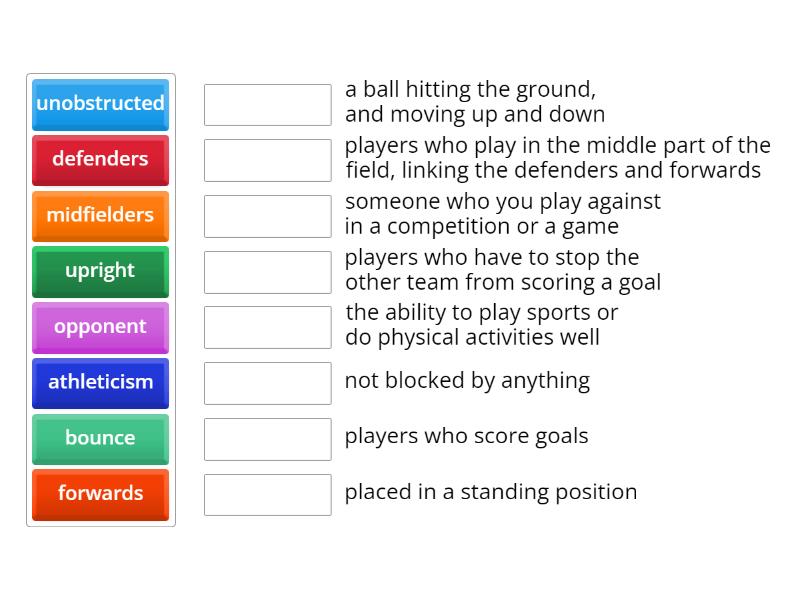The image size is (800, 600).
Task: Select the orange 'midfielders' tile
Action: pos(100,216)
